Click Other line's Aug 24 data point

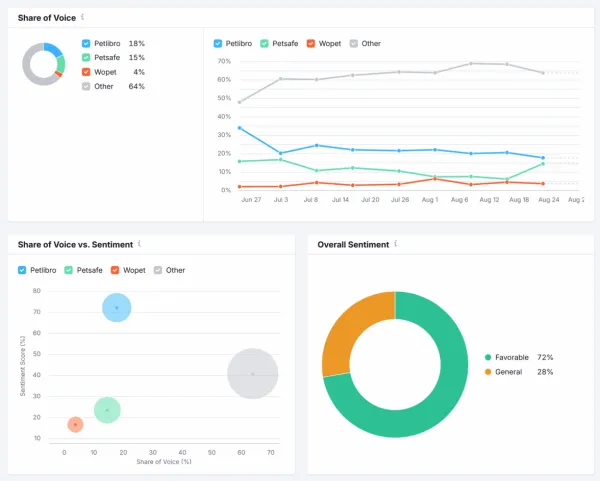[x=543, y=73]
